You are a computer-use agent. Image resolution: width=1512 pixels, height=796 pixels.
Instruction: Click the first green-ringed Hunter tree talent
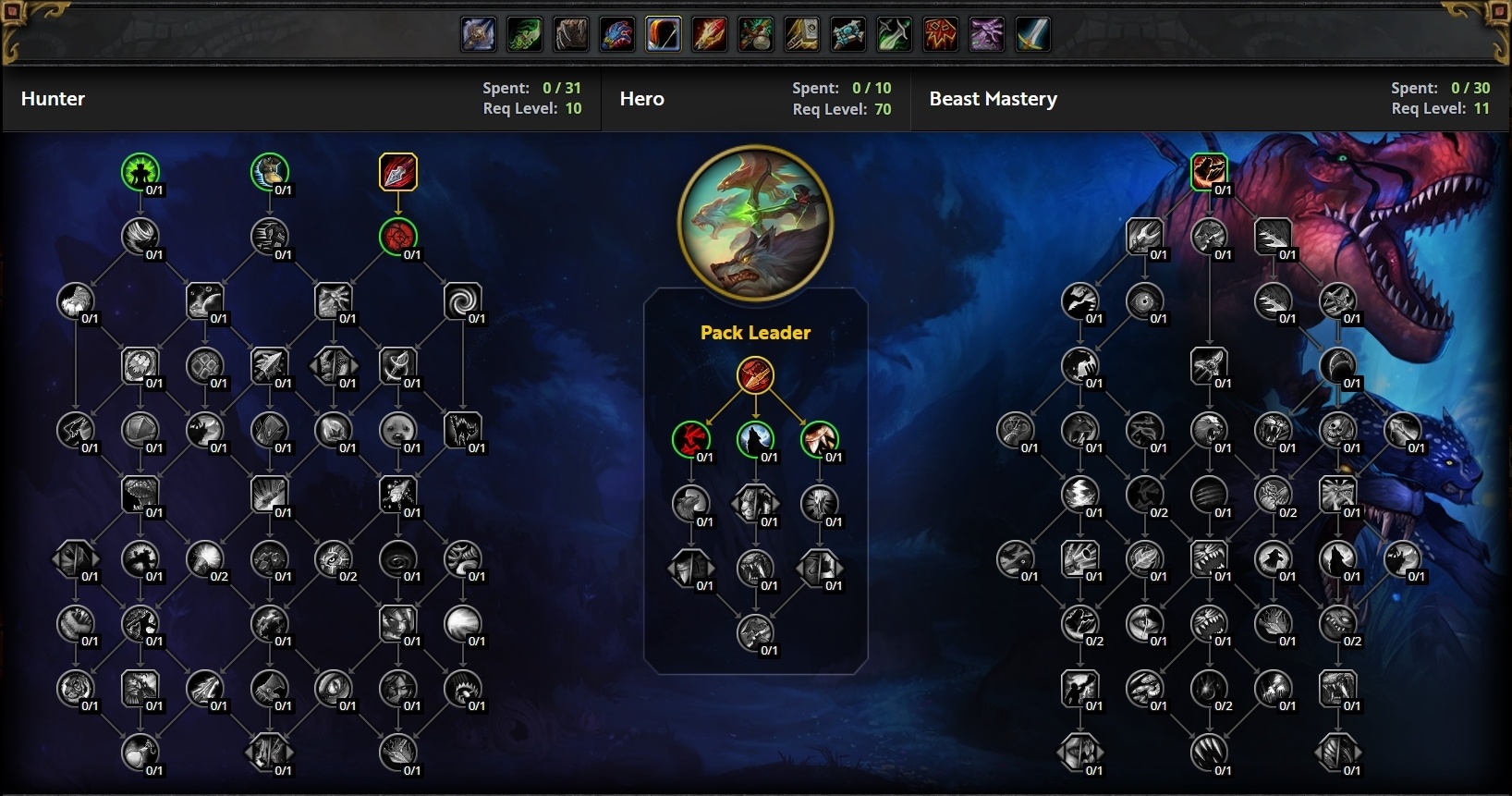140,172
